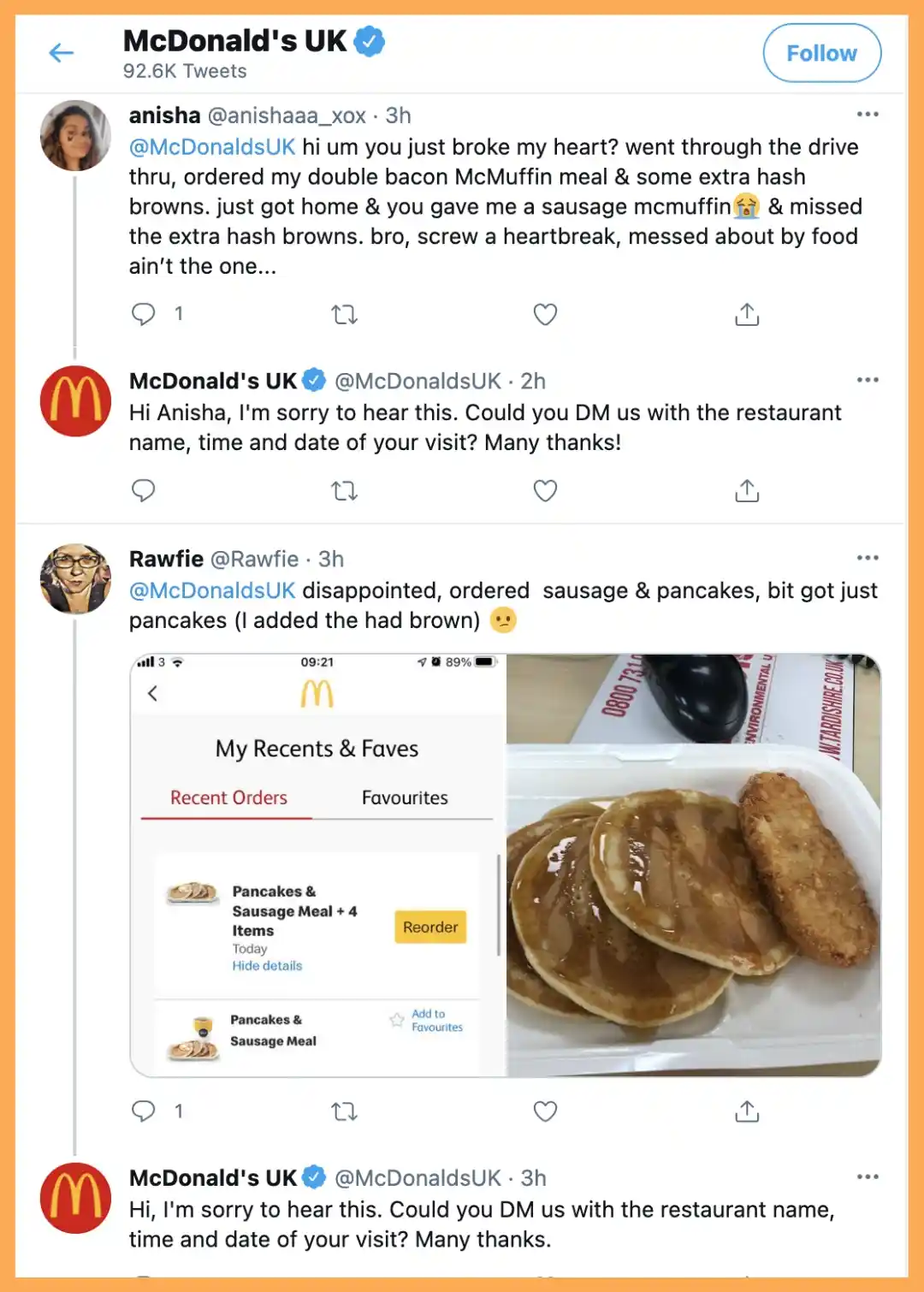Click Hide details under the Pancakes order
924x1292 pixels.
(266, 965)
